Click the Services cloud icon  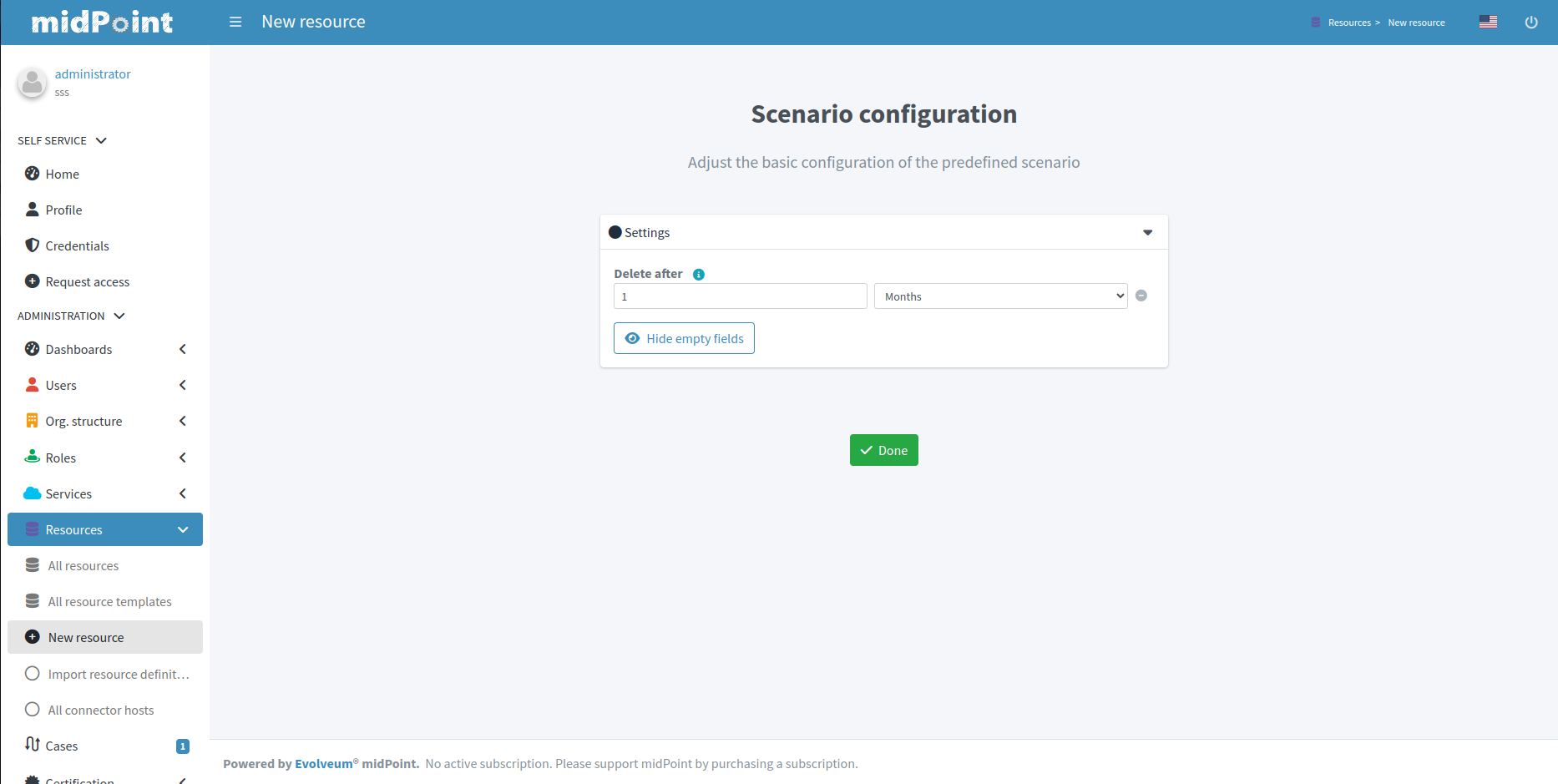[x=32, y=493]
